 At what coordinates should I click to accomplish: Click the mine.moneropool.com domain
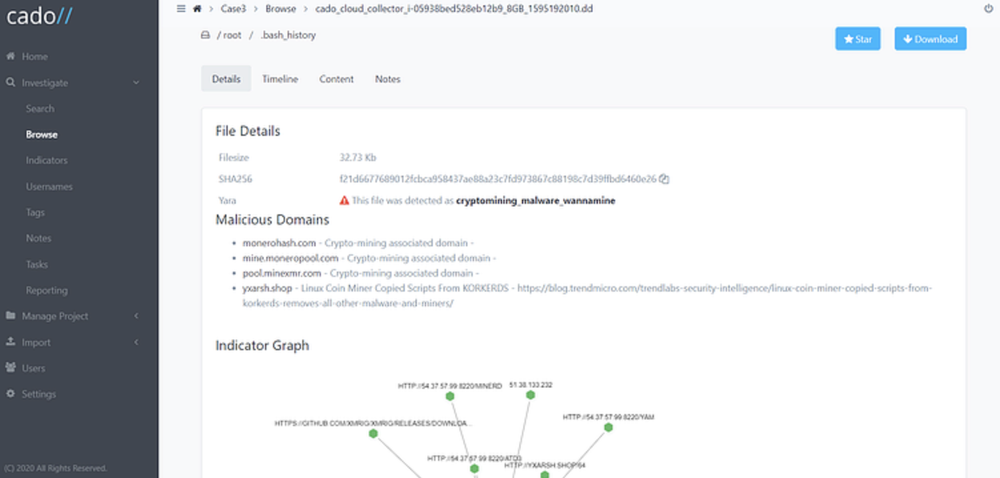290,258
